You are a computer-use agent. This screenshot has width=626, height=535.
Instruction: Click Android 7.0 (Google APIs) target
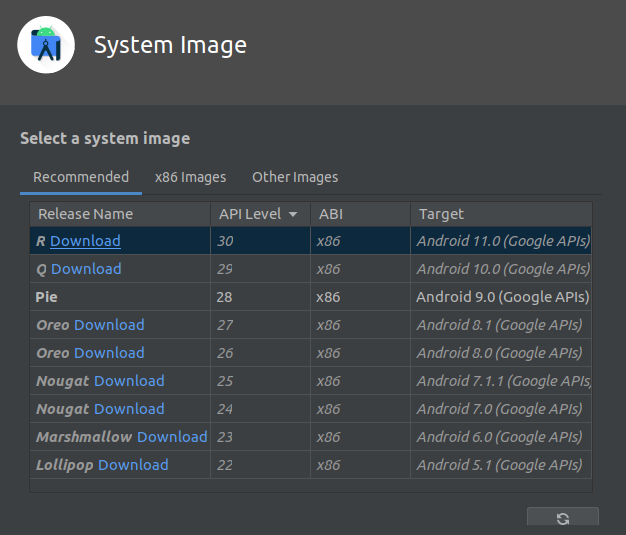499,409
